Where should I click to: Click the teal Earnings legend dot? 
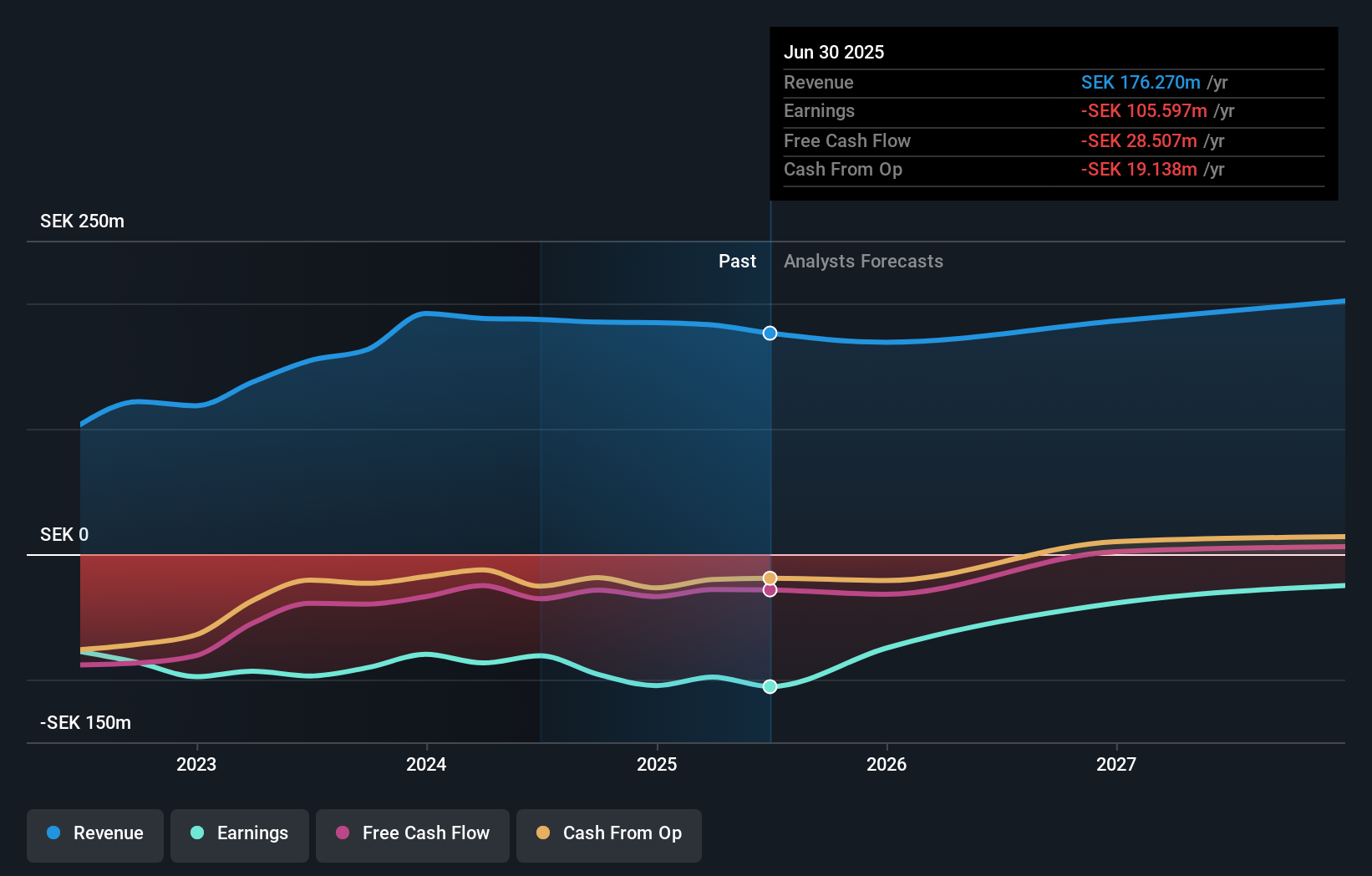tap(196, 833)
